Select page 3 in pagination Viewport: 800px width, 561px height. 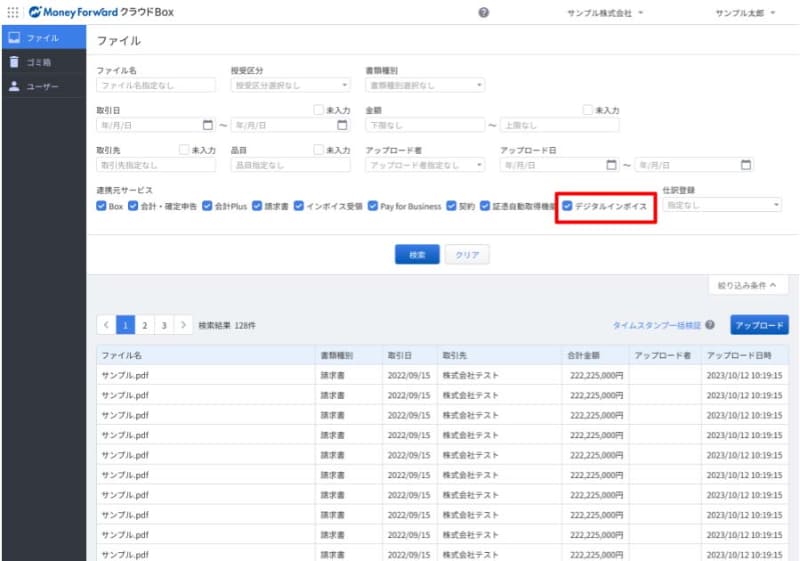click(164, 325)
